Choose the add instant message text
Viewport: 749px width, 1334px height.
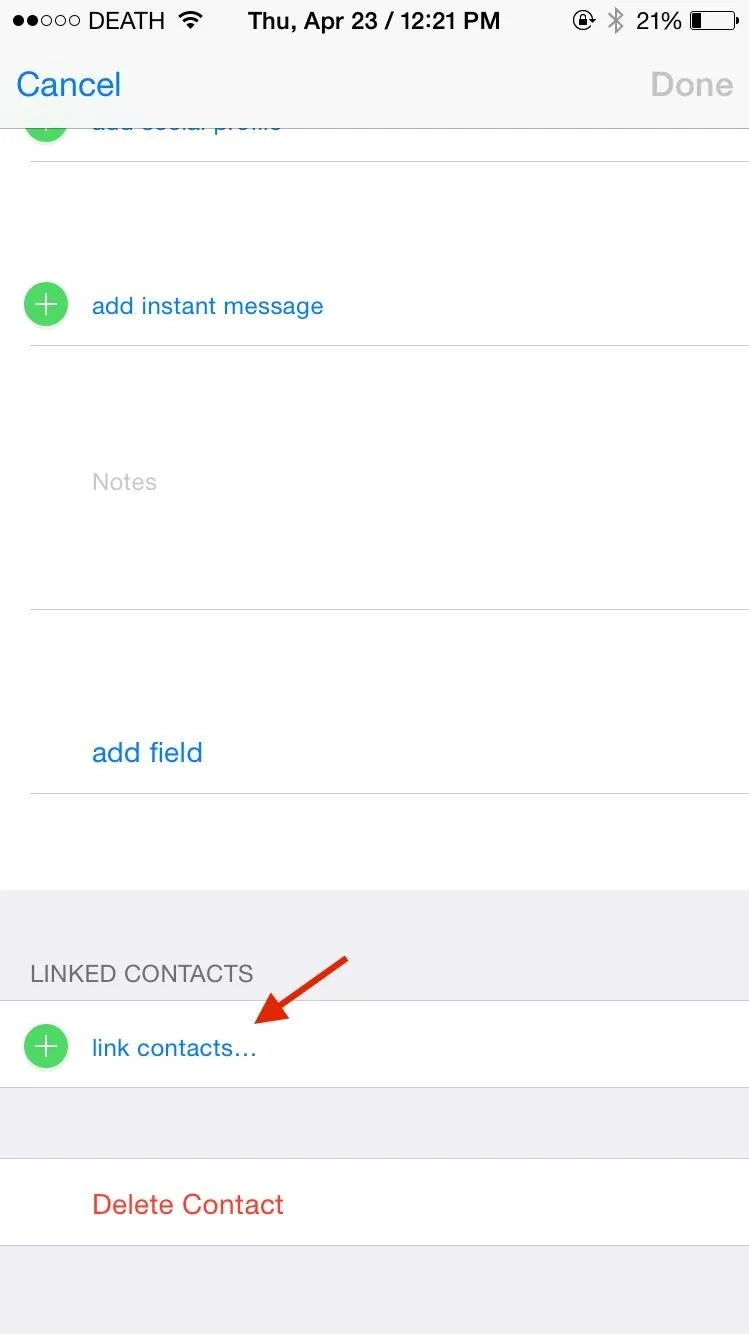click(x=208, y=306)
